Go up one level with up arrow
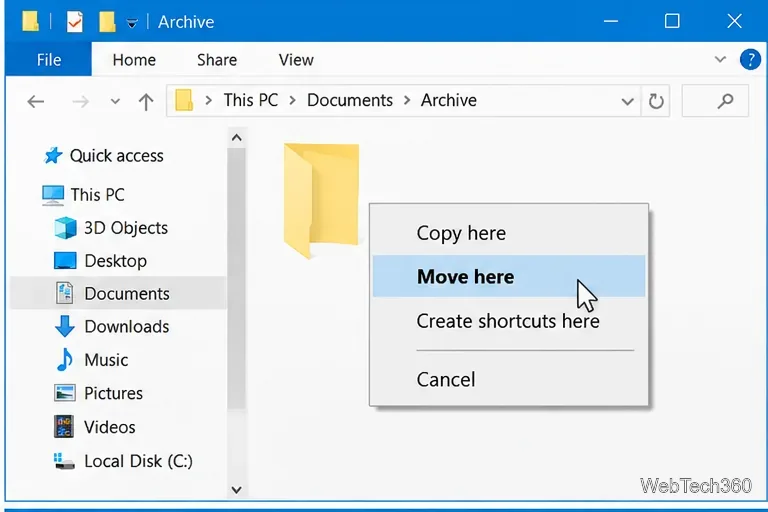The height and width of the screenshot is (512, 768). pyautogui.click(x=145, y=101)
